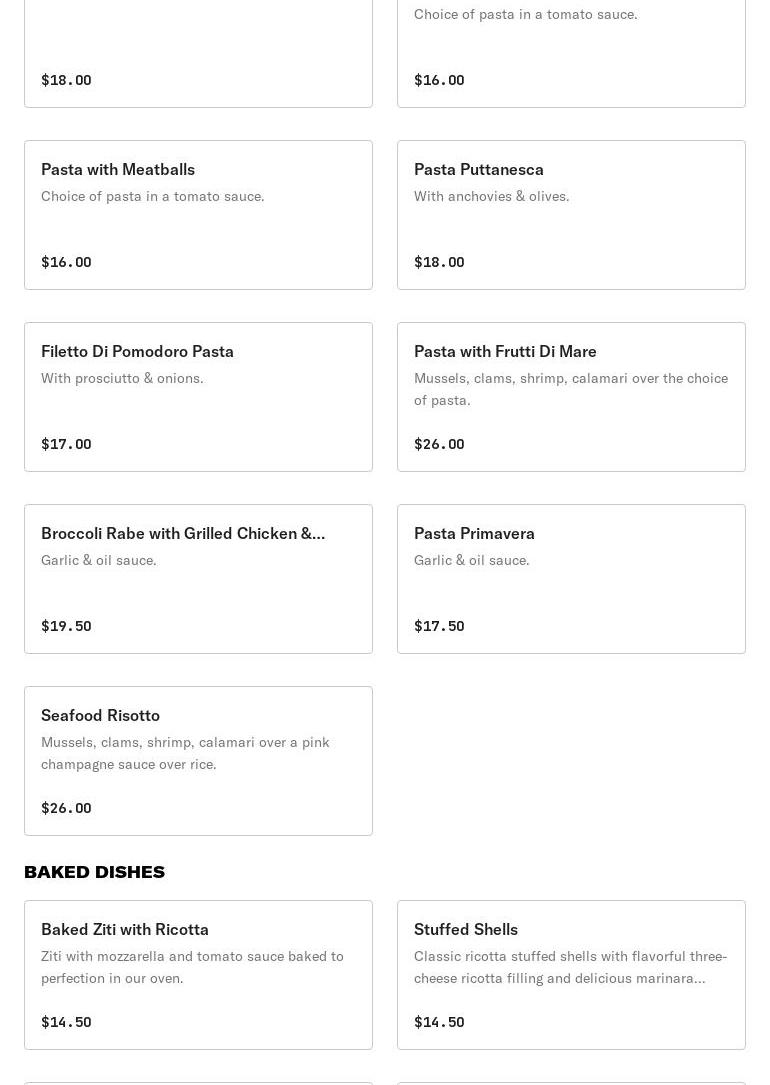Click the top-left $18.00 partially visible card
This screenshot has width=770, height=1085.
coord(198,55)
